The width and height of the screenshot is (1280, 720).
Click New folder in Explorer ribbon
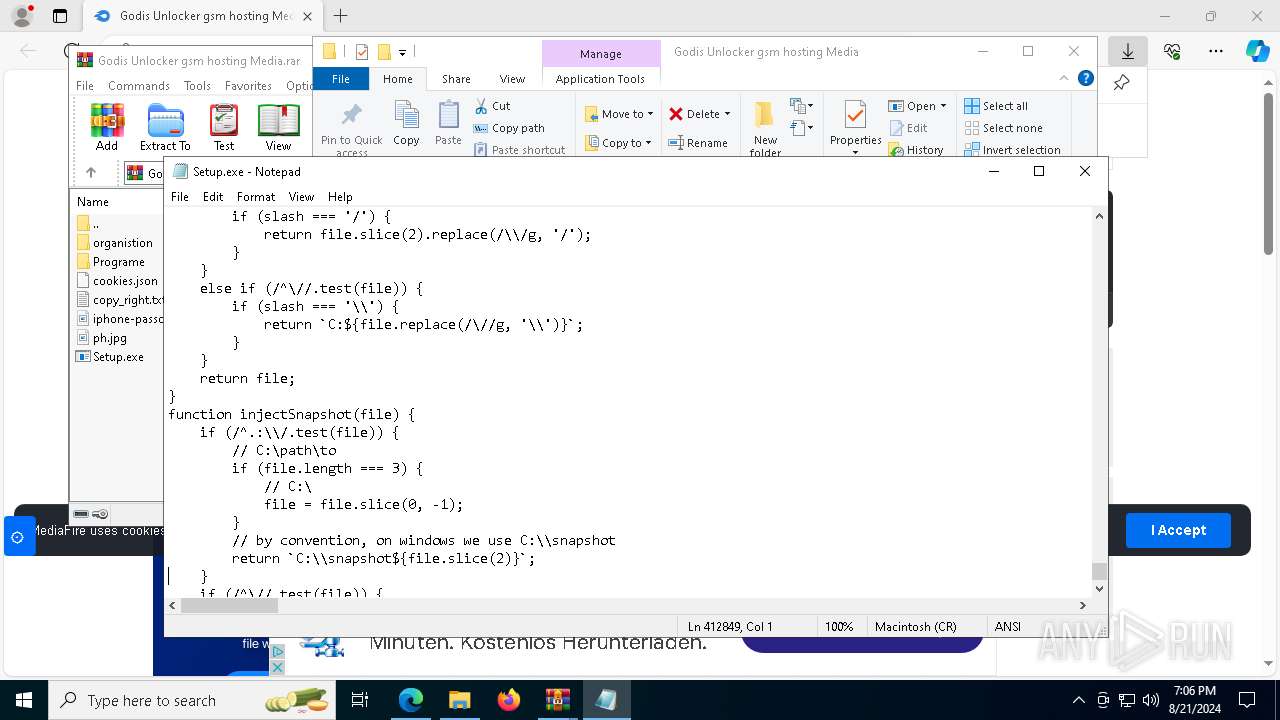coord(766,129)
